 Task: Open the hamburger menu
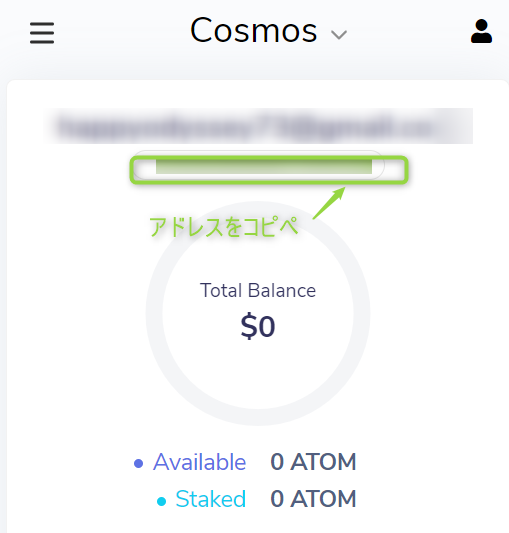(42, 33)
